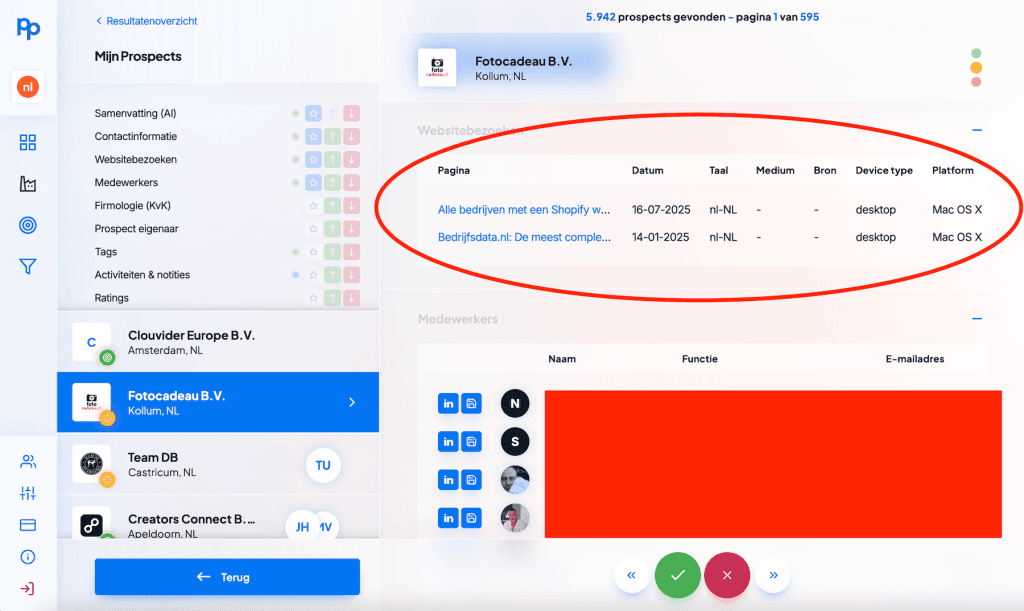Move Contactinformatie down with red arrow

pos(352,136)
